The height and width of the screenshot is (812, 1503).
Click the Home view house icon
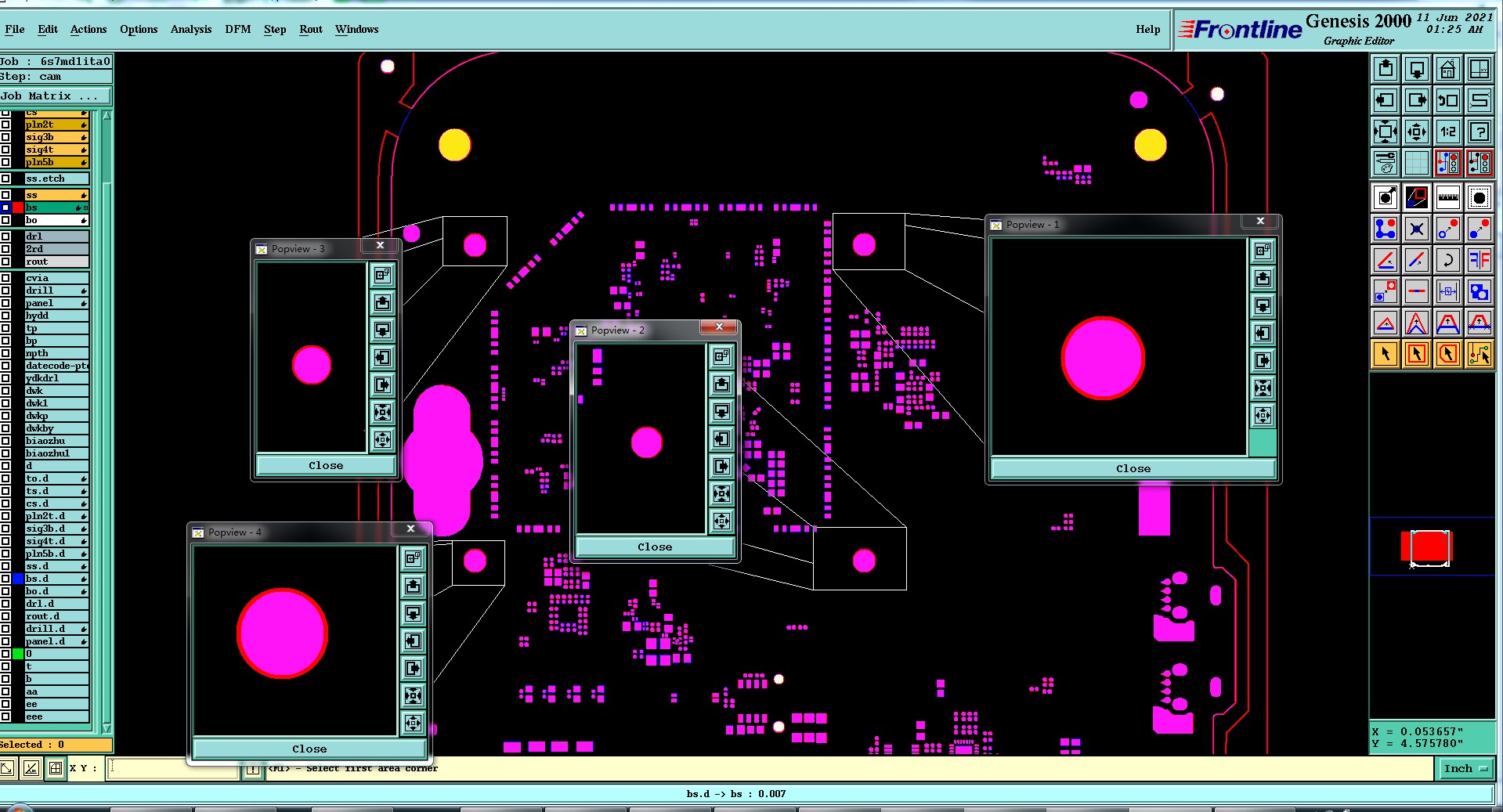click(x=1448, y=69)
